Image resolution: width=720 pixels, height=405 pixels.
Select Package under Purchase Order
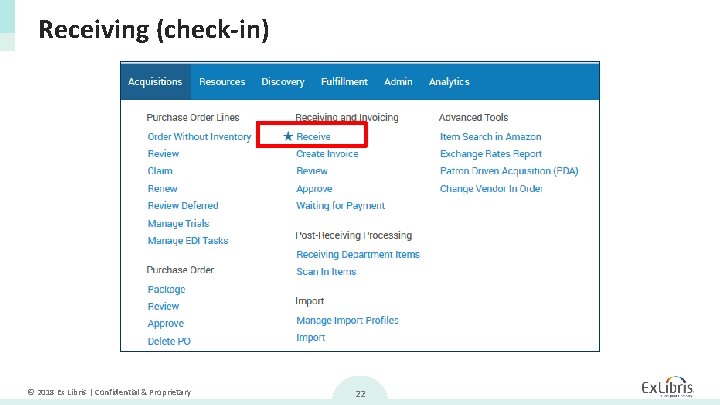(166, 289)
